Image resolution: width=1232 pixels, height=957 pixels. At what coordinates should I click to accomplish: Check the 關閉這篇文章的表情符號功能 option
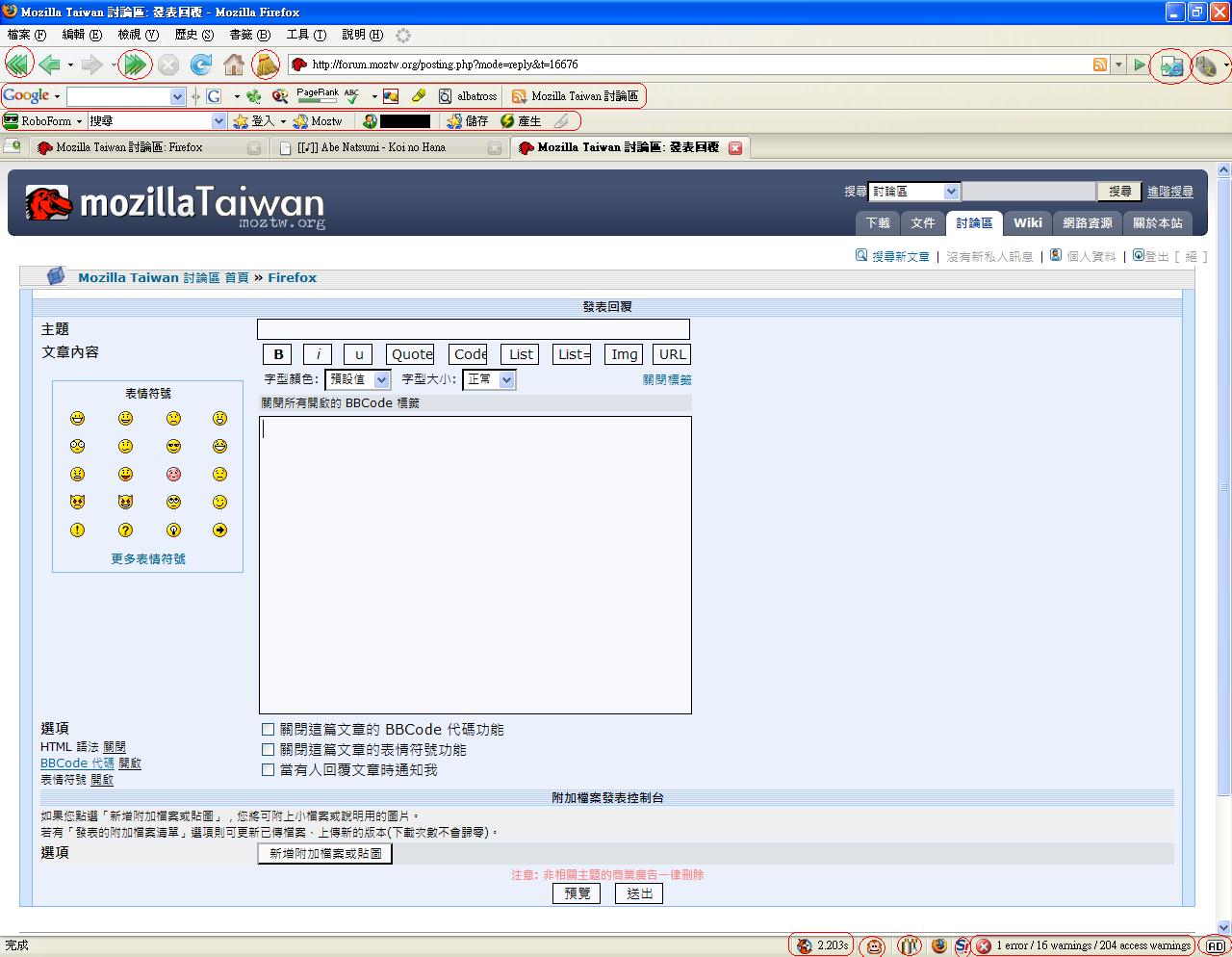[x=269, y=750]
